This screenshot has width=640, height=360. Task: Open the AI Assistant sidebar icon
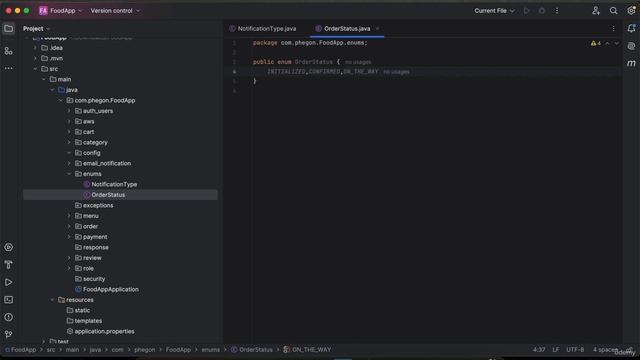(x=631, y=46)
